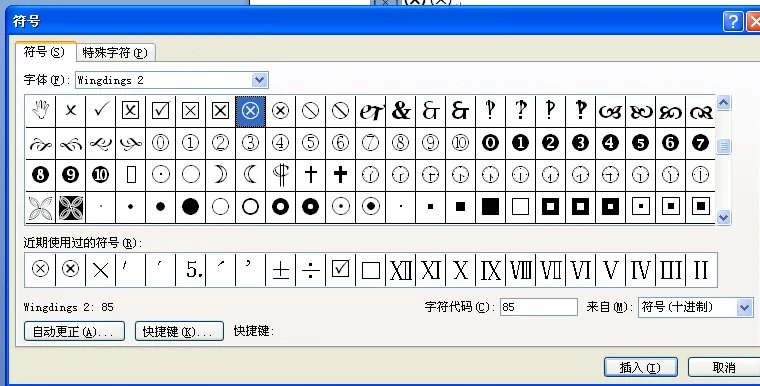This screenshot has height=386, width=760.
Task: Select the large solid black square symbol
Action: pyautogui.click(x=491, y=207)
